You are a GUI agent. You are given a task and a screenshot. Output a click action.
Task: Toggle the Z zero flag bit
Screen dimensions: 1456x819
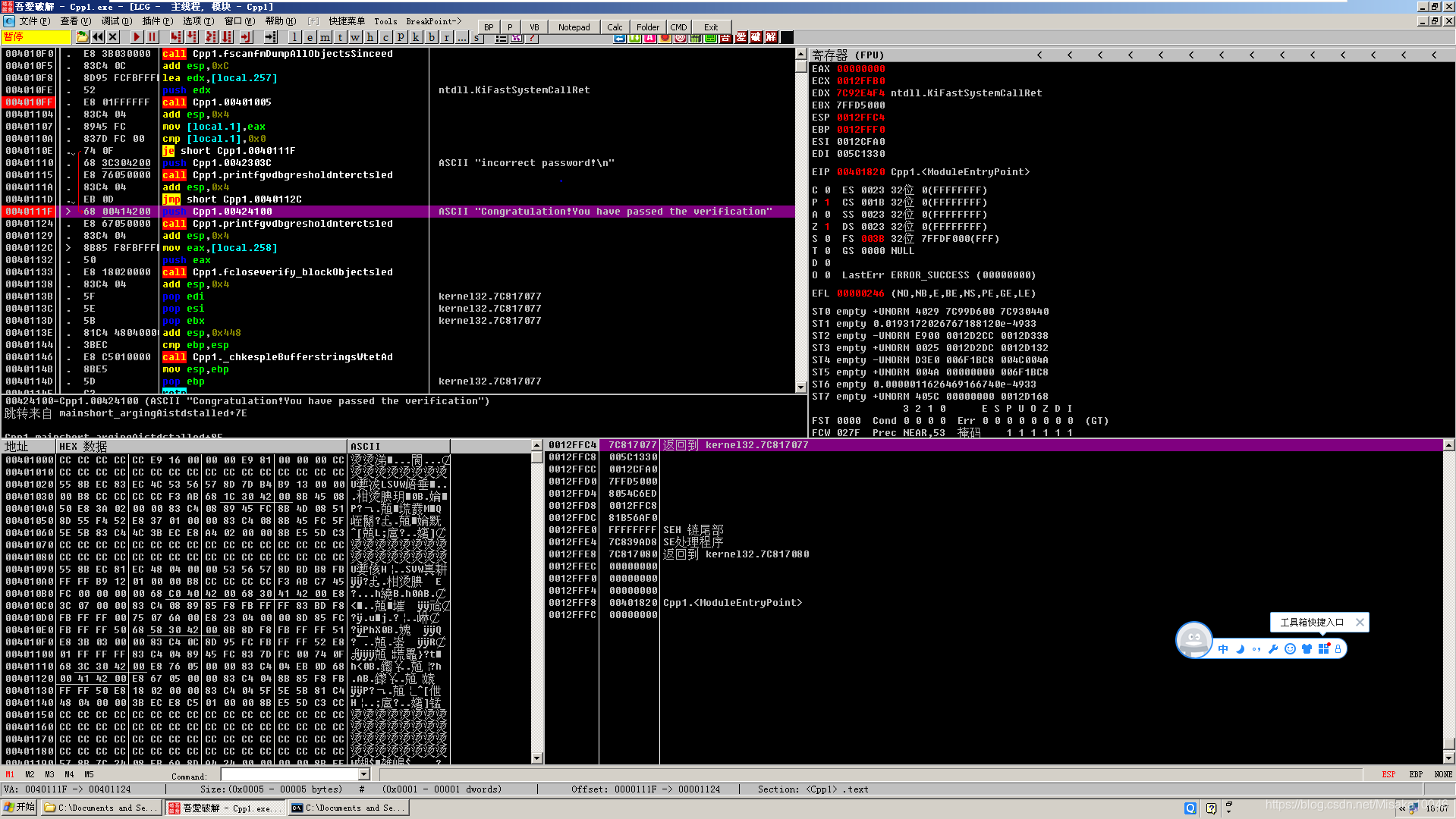click(x=828, y=227)
